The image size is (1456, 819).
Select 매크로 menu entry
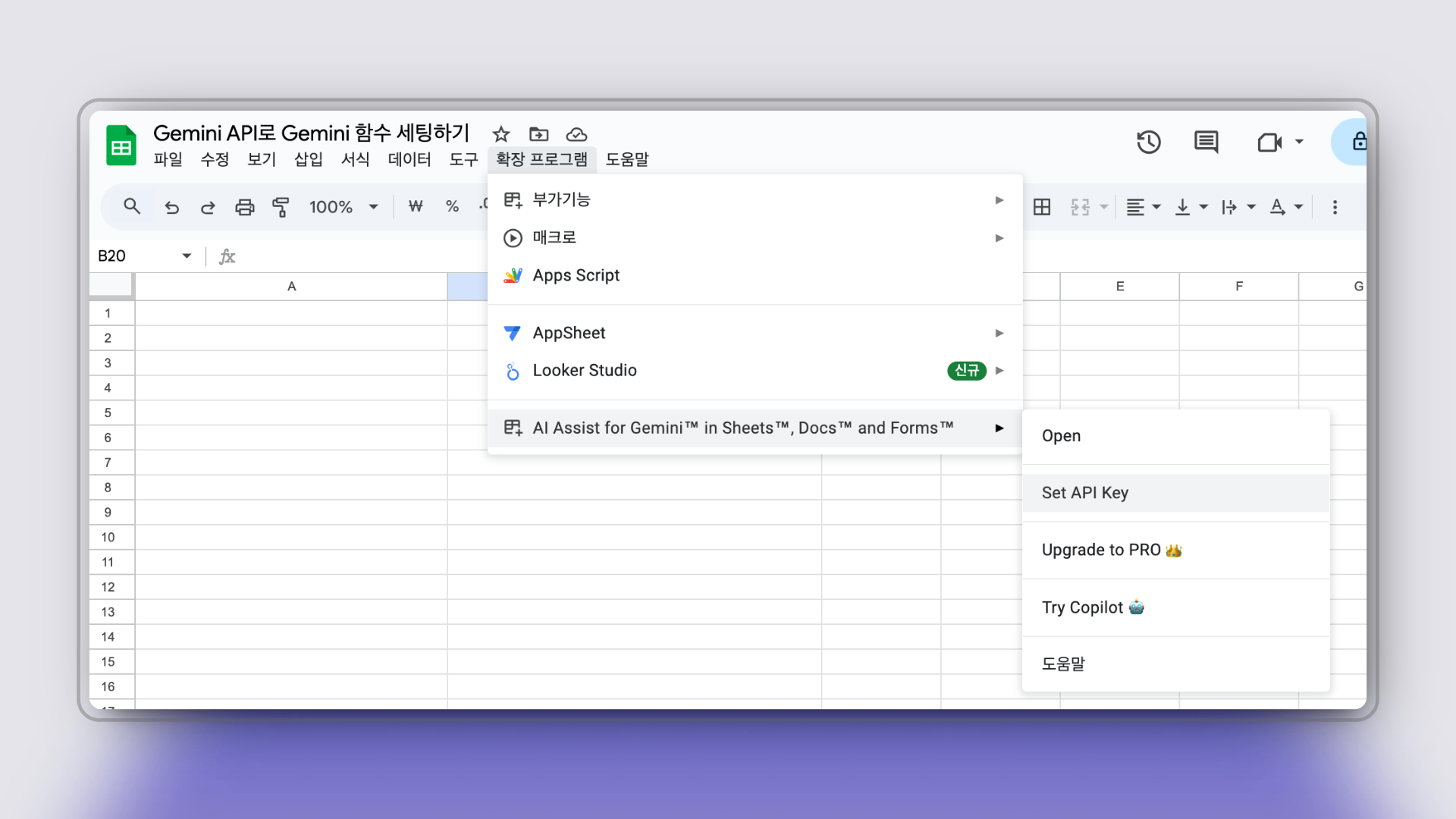pos(755,238)
